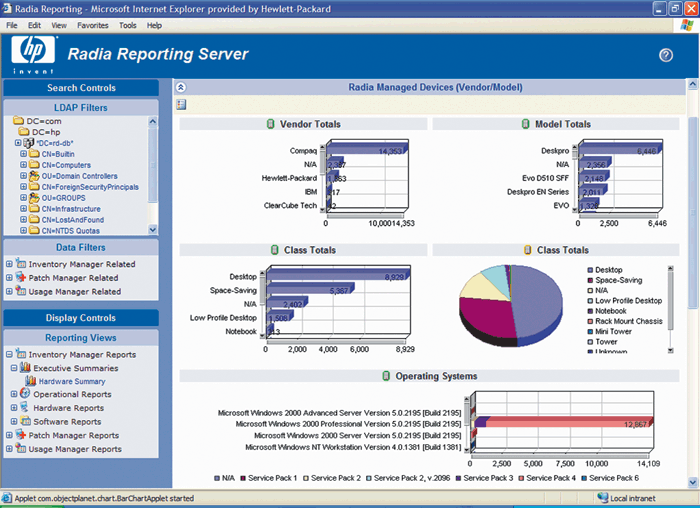Click the pie legend scrollbar down arrow
This screenshot has height=508, width=700.
tap(670, 350)
